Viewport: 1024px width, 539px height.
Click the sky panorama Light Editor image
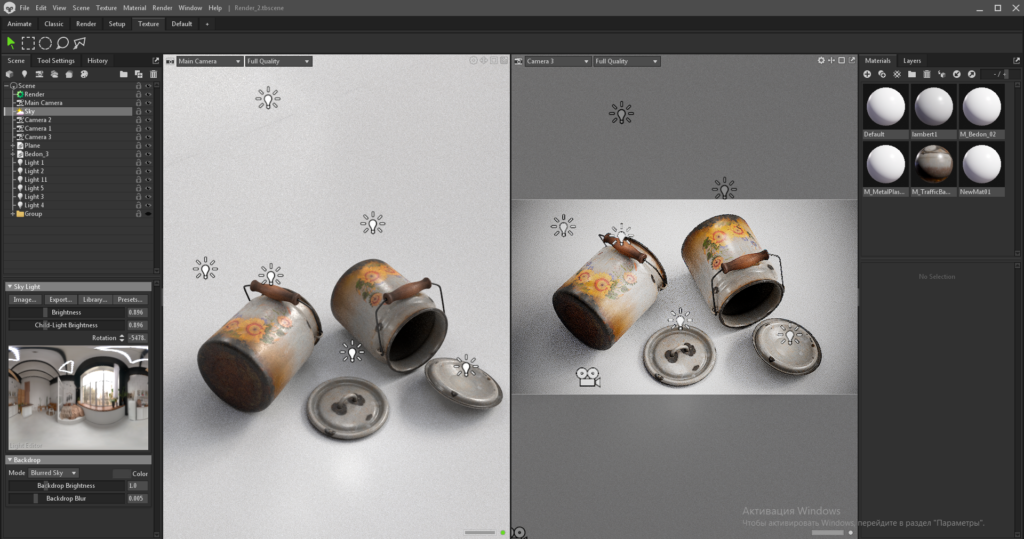[78, 398]
